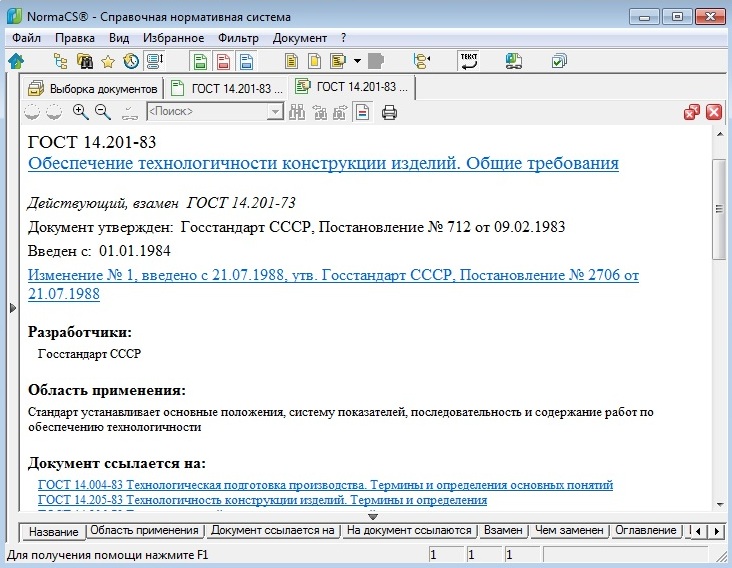The height and width of the screenshot is (568, 732).
Task: Toggle the highlighted page view icon
Action: (363, 112)
